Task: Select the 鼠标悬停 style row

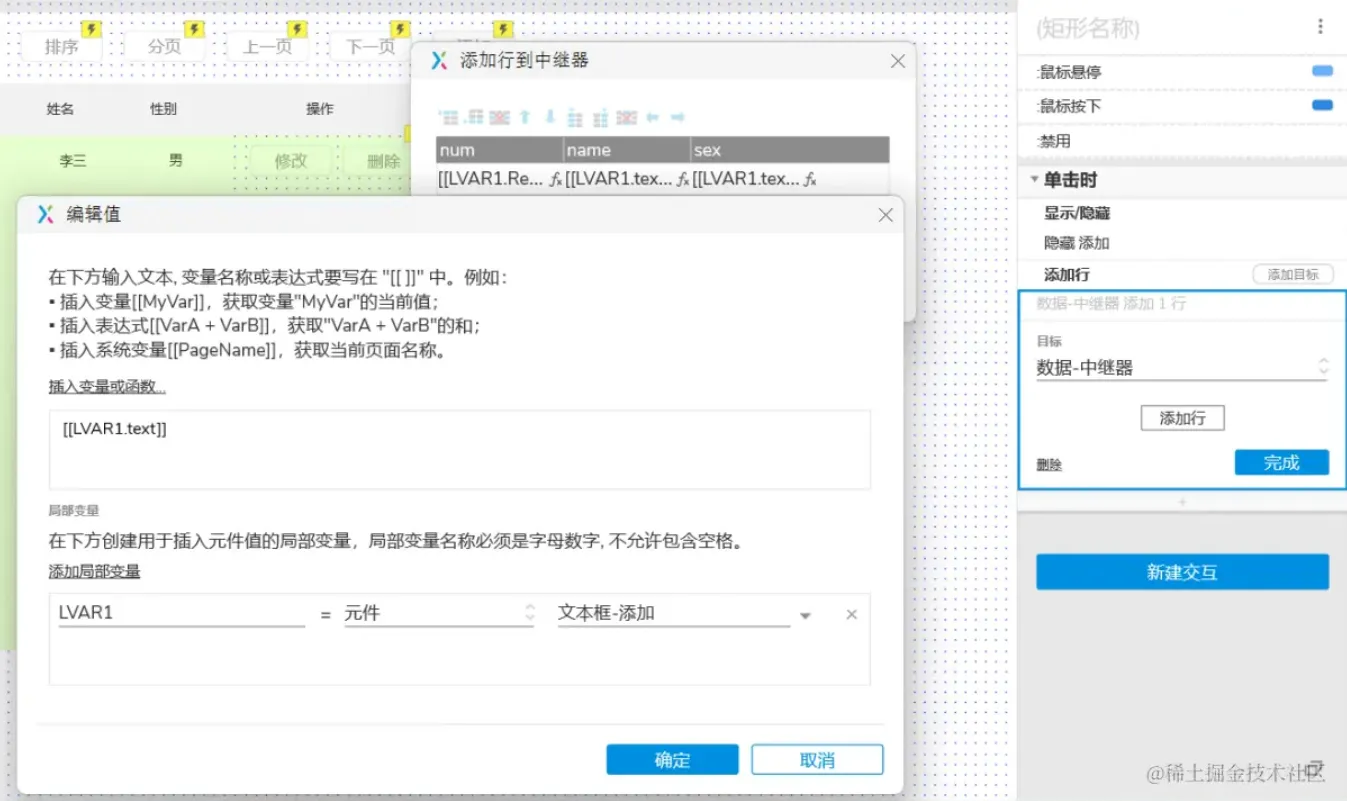Action: click(x=1182, y=72)
